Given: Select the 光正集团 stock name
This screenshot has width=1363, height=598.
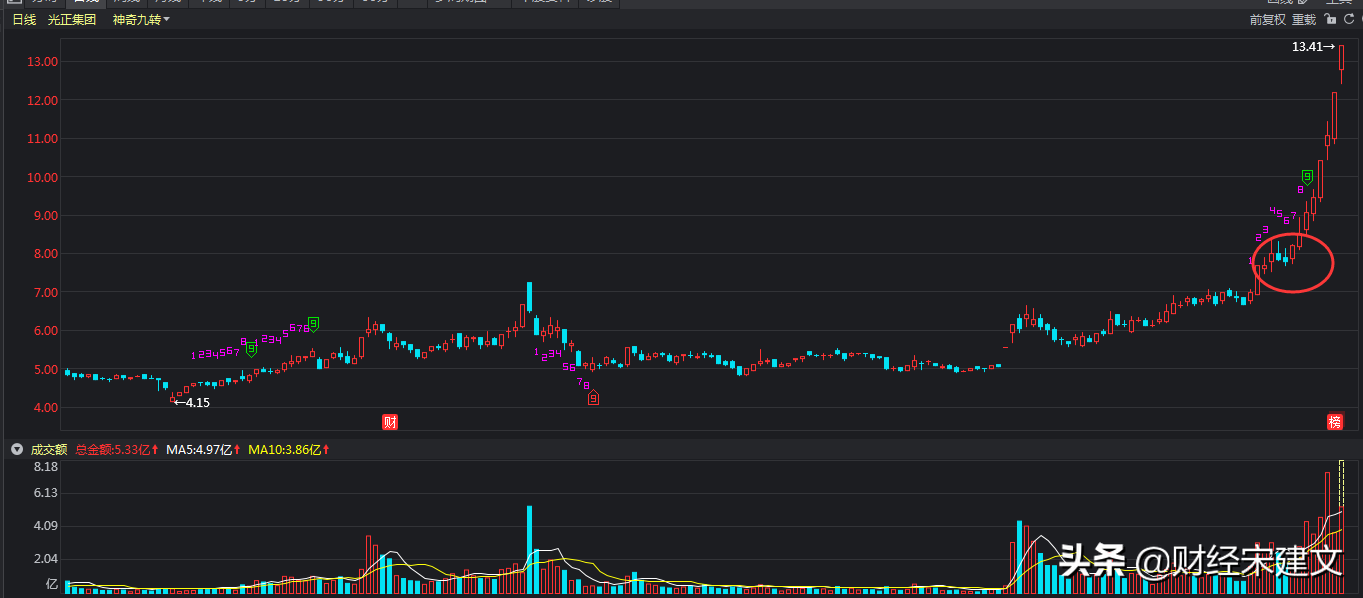Looking at the screenshot, I should point(72,20).
